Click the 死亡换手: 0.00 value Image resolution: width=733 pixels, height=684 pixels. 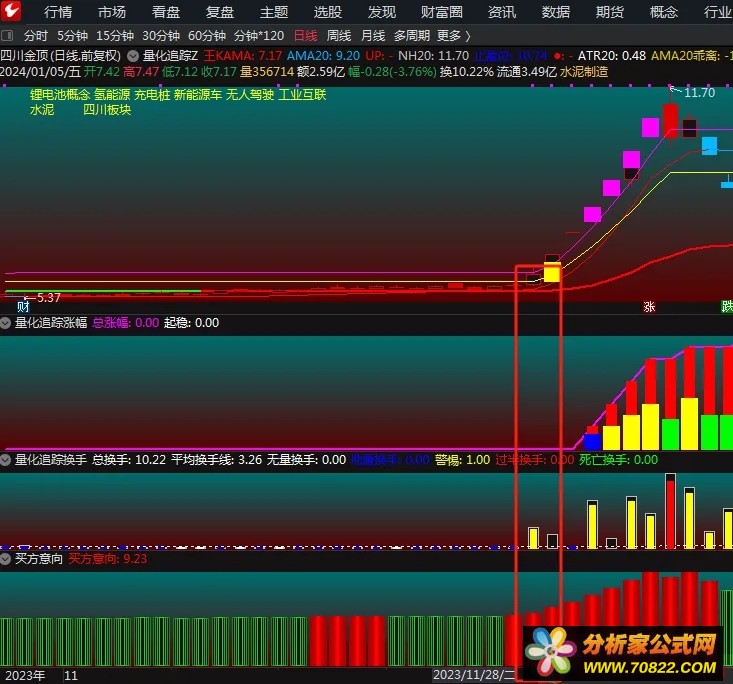pyautogui.click(x=618, y=460)
